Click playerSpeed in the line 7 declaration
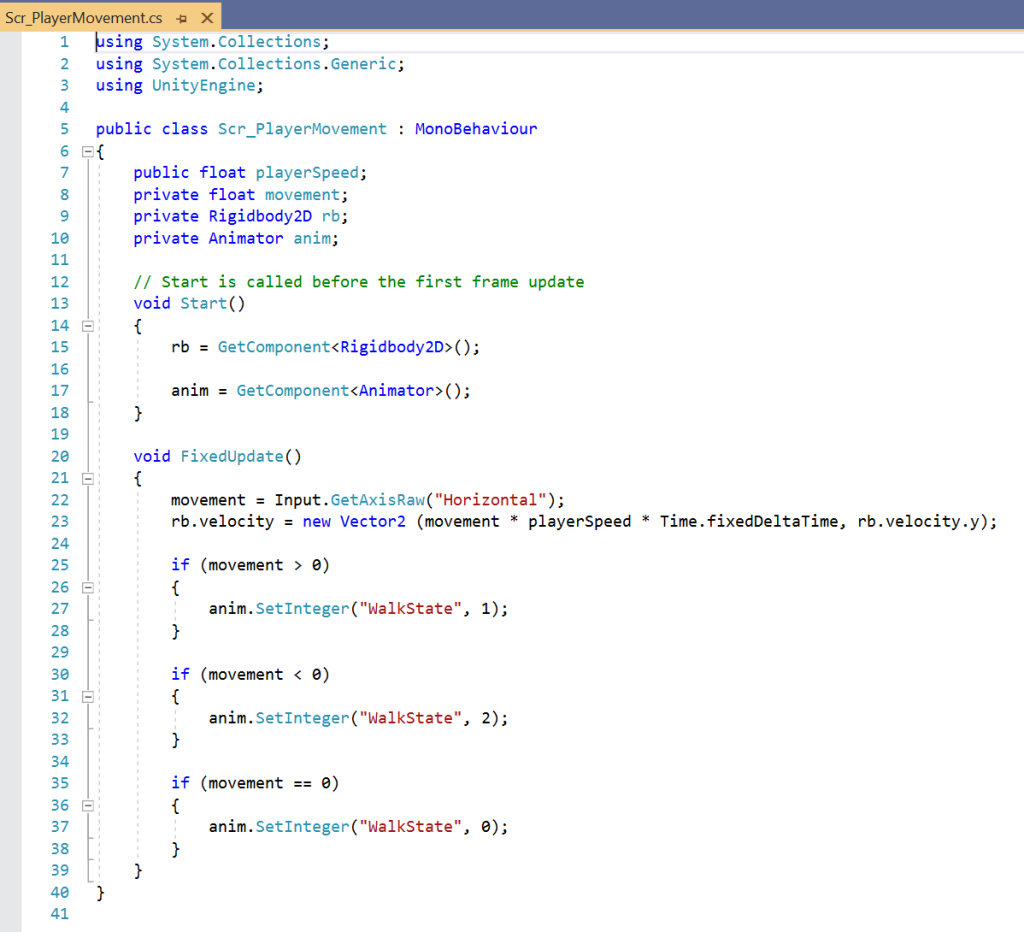Image resolution: width=1024 pixels, height=932 pixels. (307, 172)
